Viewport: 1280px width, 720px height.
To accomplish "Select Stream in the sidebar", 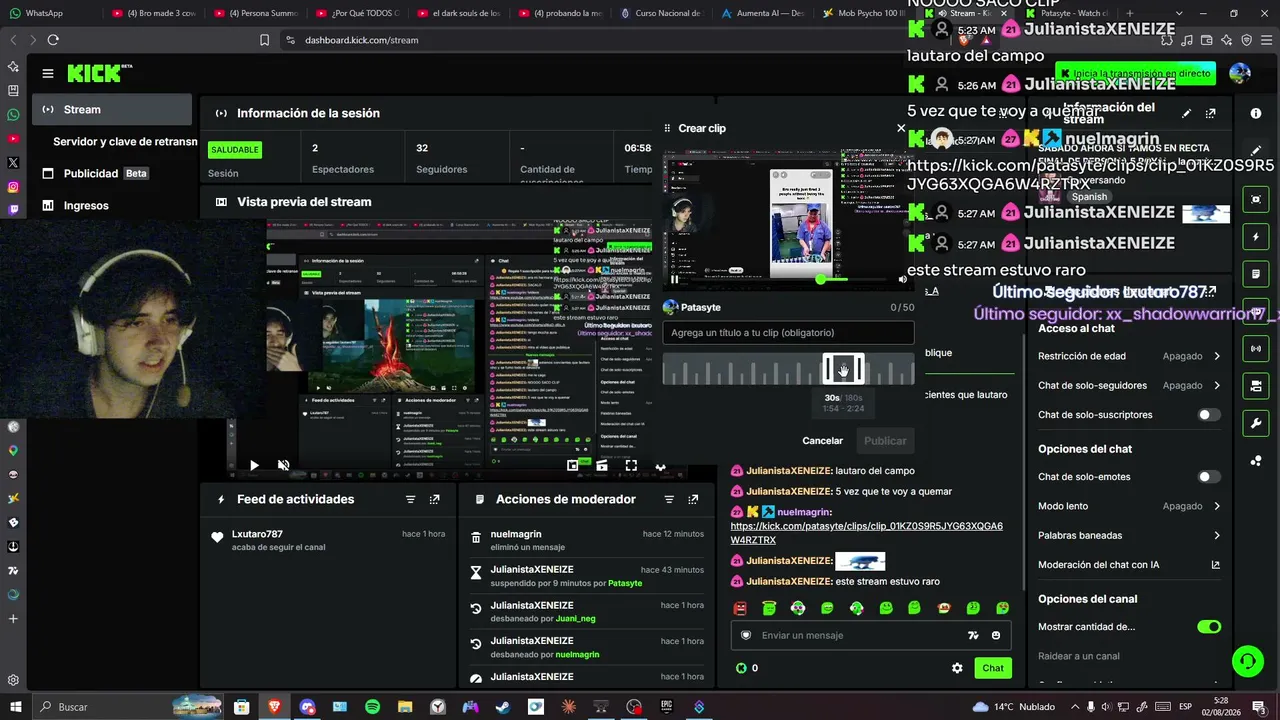I will point(111,110).
